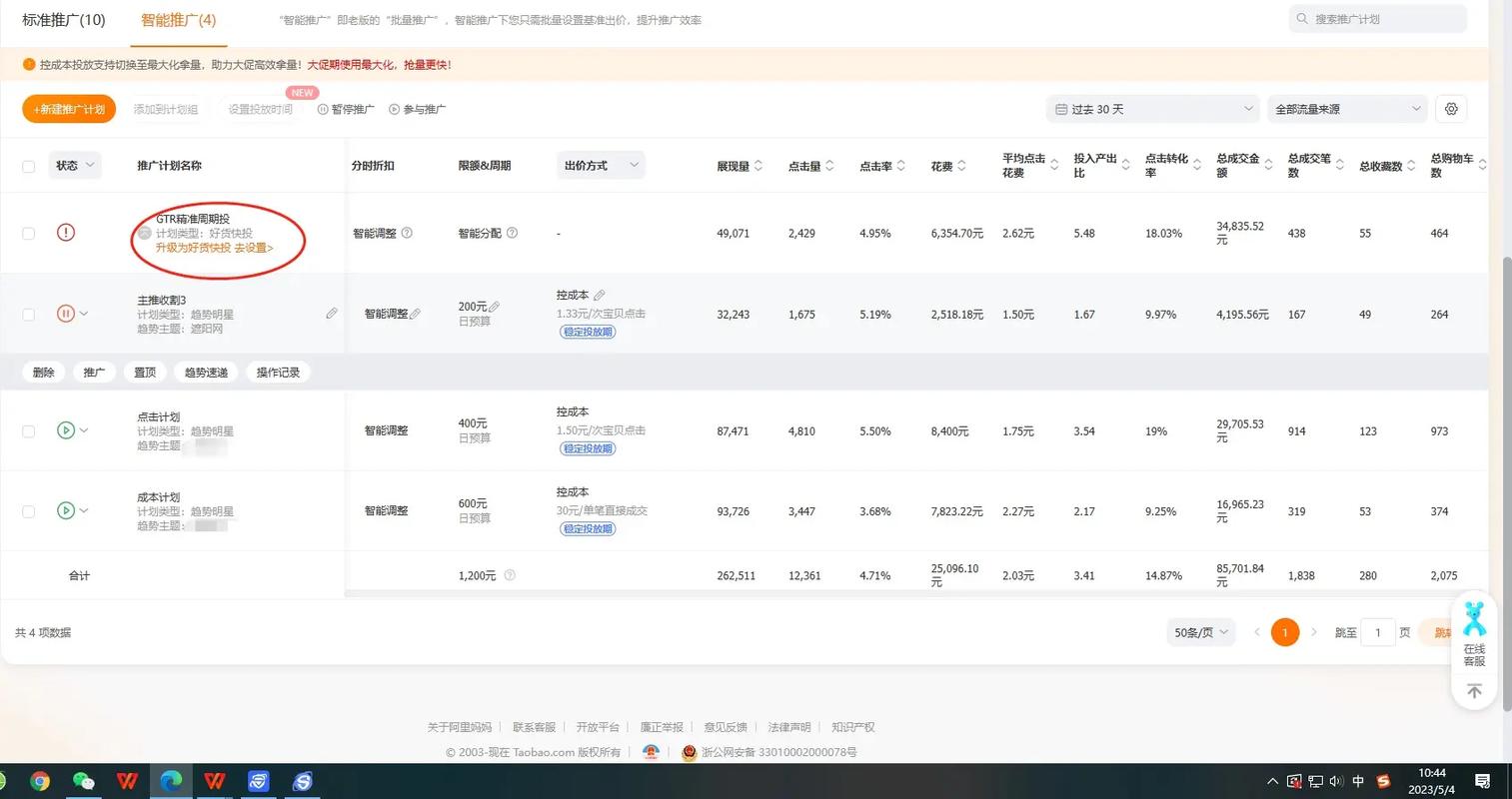Check the box for the 成本计划 plan
Viewport: 1512px width, 799px height.
[x=28, y=510]
